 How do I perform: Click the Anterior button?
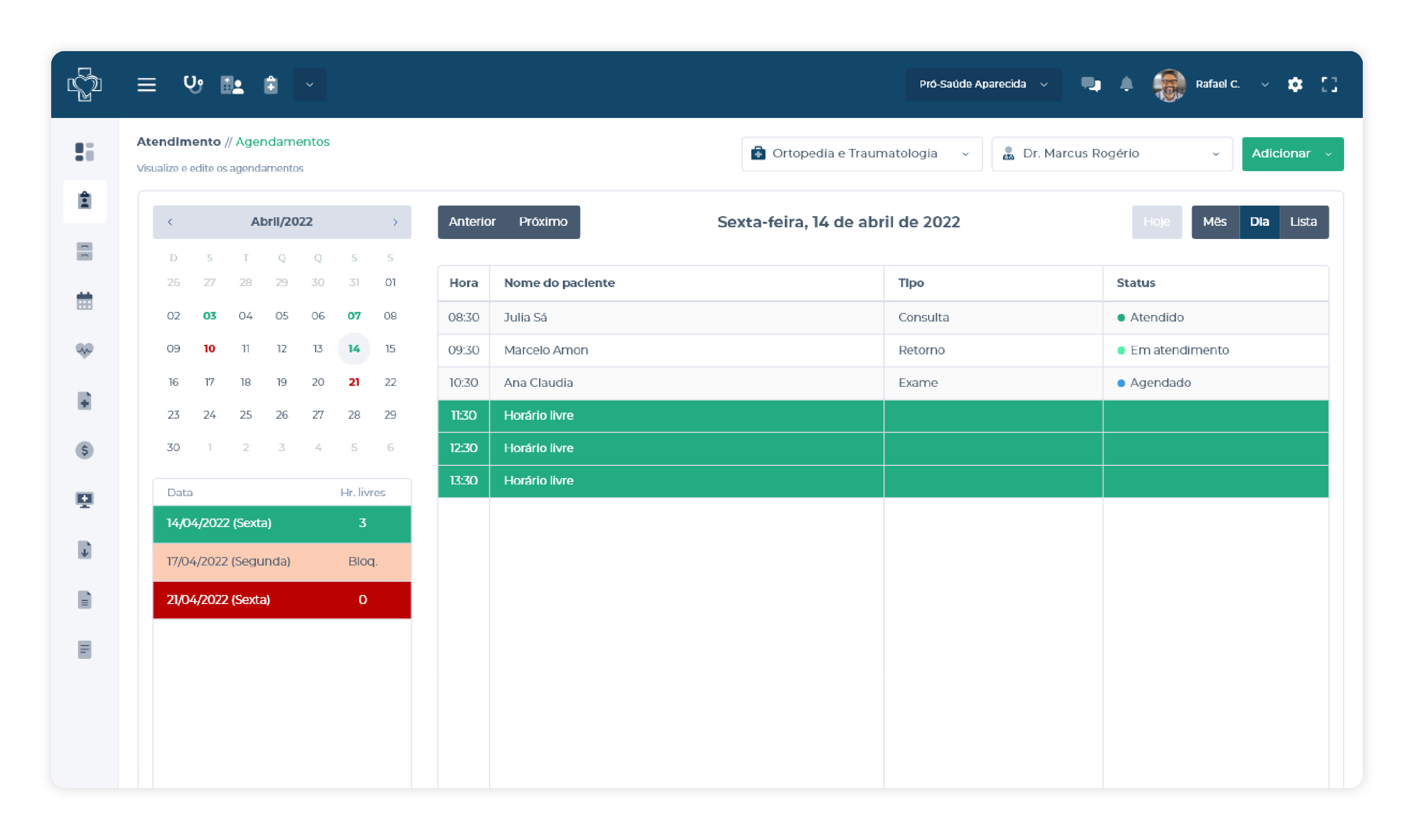[x=472, y=222]
